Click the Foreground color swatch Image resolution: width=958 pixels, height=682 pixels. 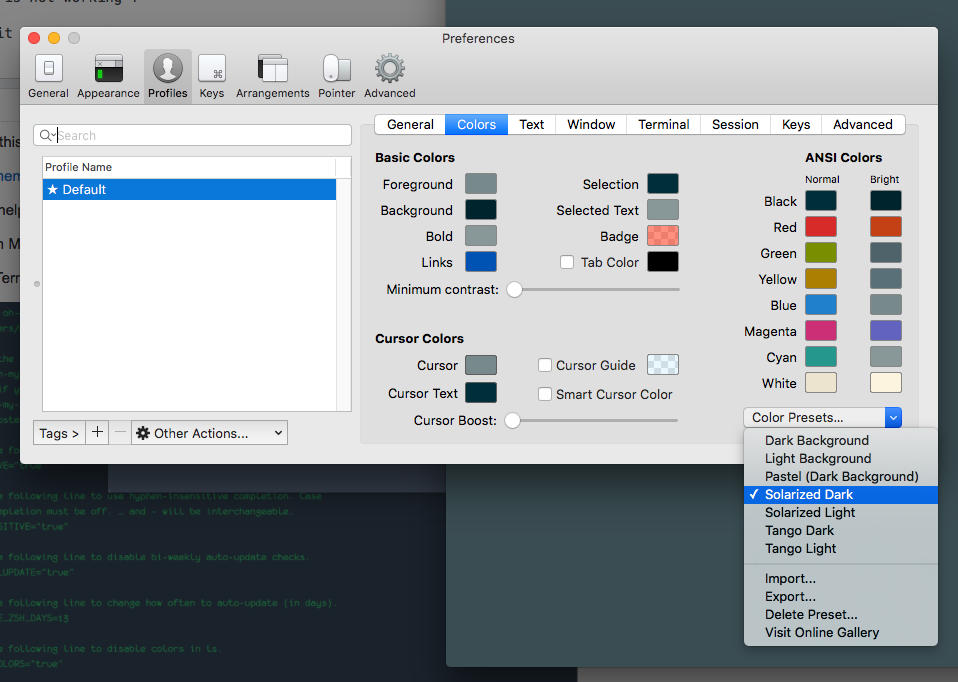point(480,184)
